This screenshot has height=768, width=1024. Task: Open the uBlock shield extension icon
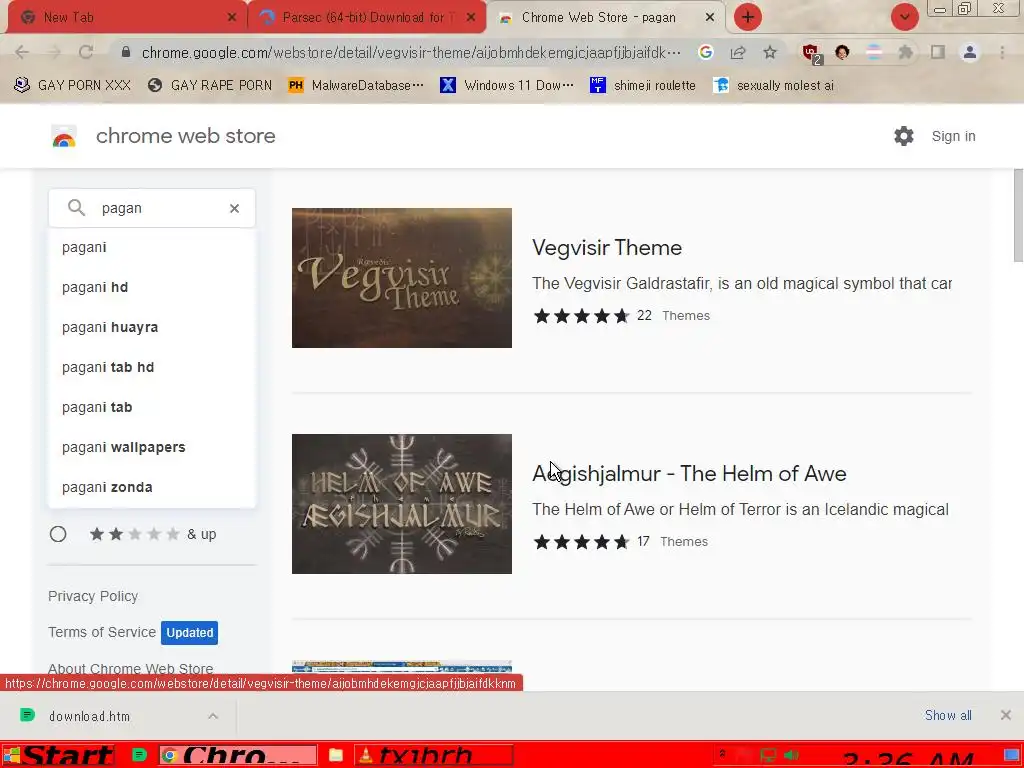(811, 53)
